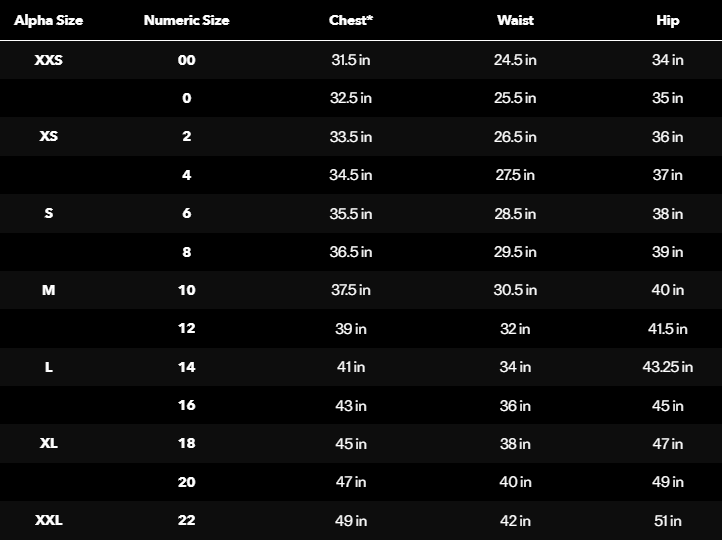722x540 pixels.
Task: Click the XXS alpha size label
Action: [49, 60]
